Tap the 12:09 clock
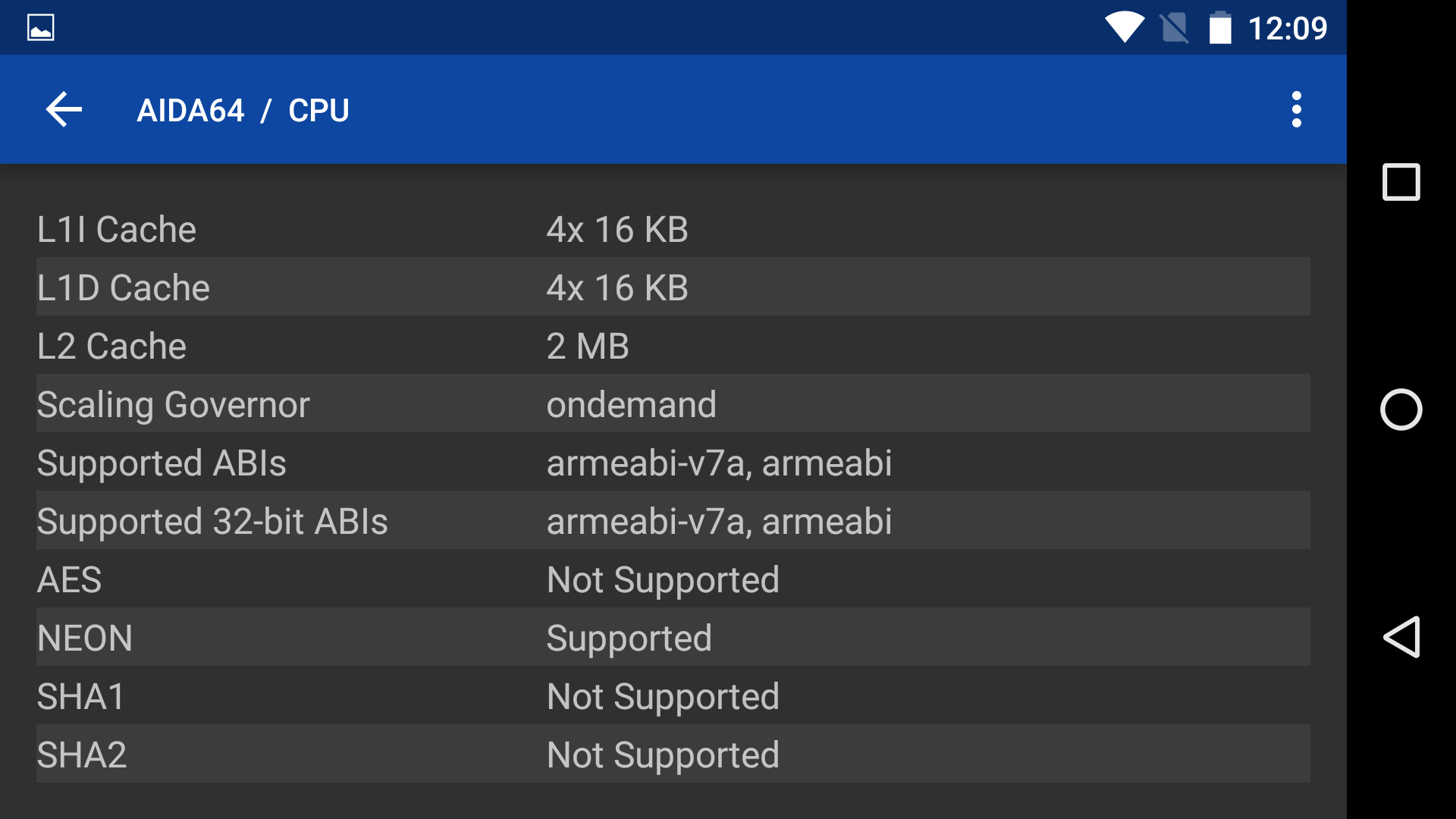1456x819 pixels. (1287, 29)
